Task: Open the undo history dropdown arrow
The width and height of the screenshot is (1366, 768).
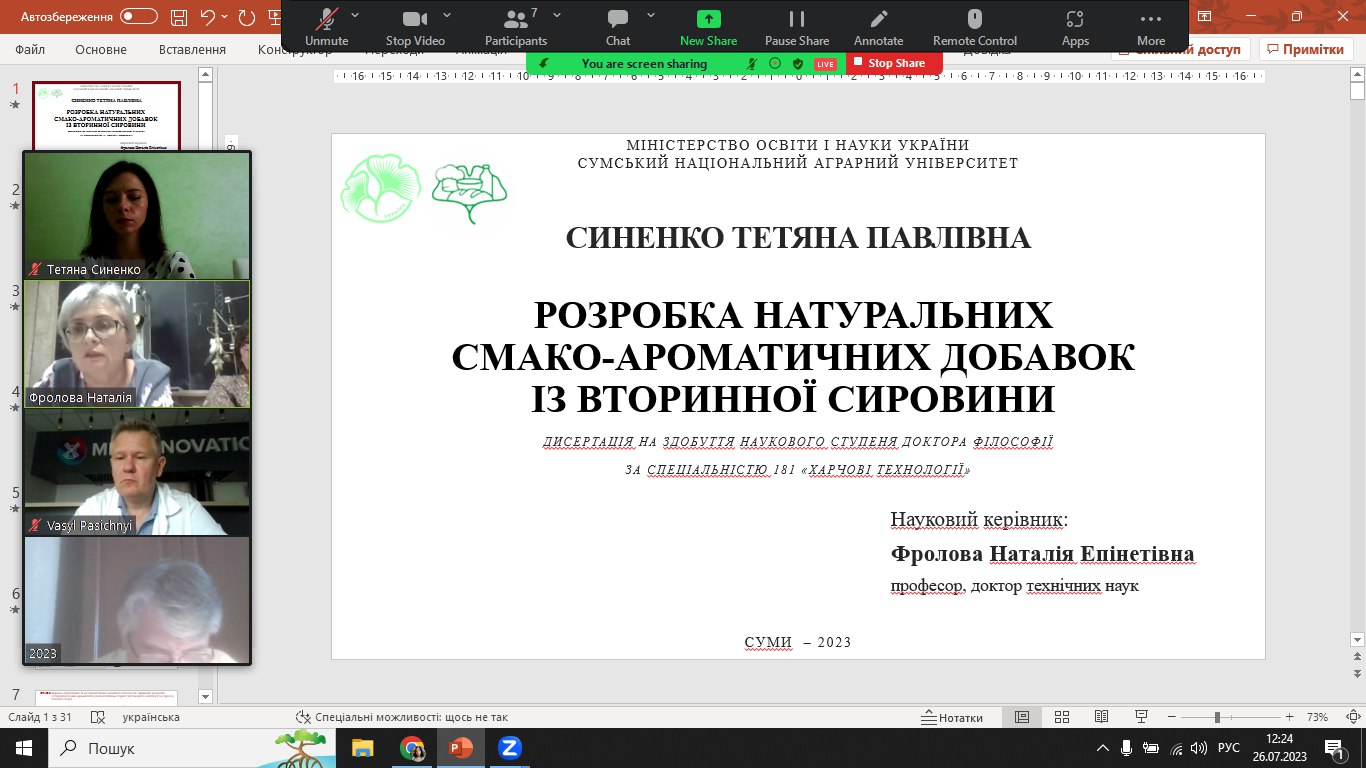Action: coord(226,17)
